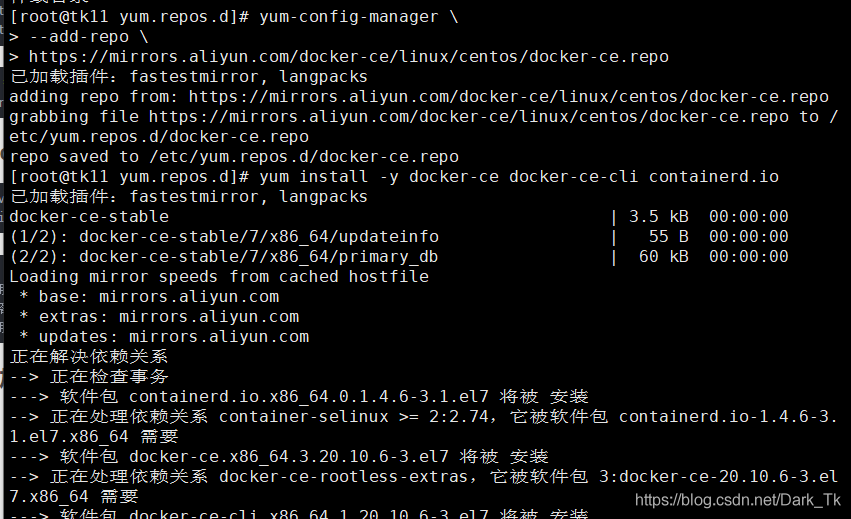Click the URL after 'adding repo from:'
The image size is (851, 519).
click(508, 97)
